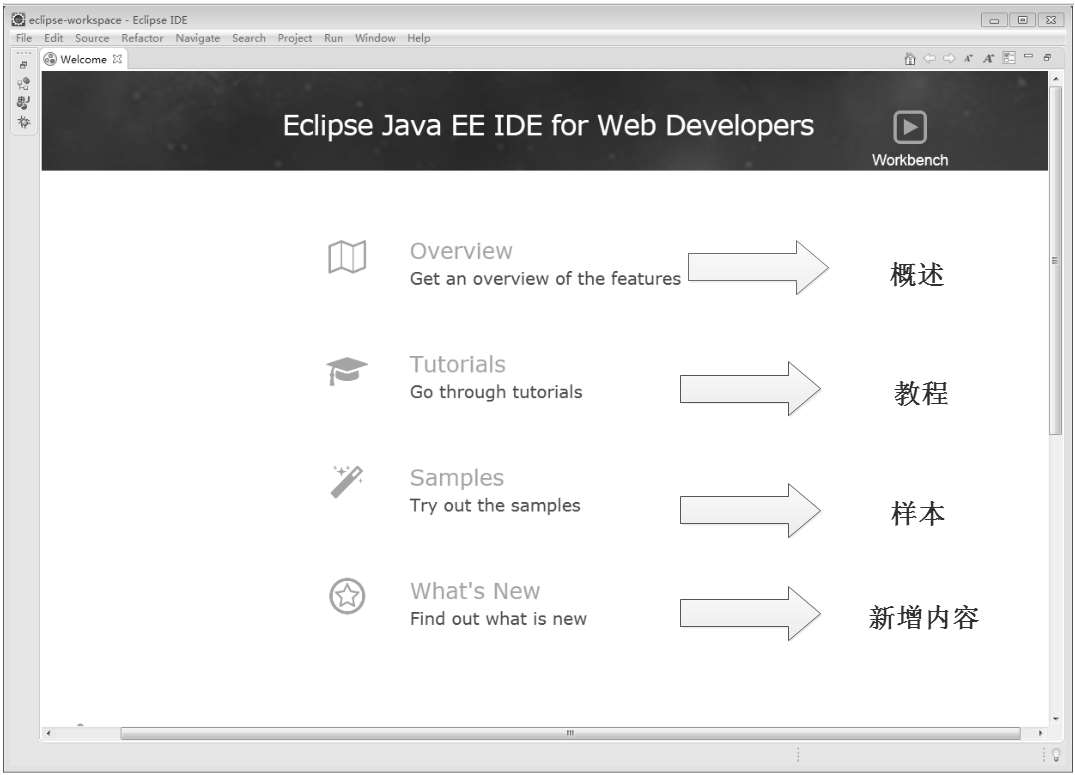
Task: Click the second icon in the left trim stack
Action: 23,84
